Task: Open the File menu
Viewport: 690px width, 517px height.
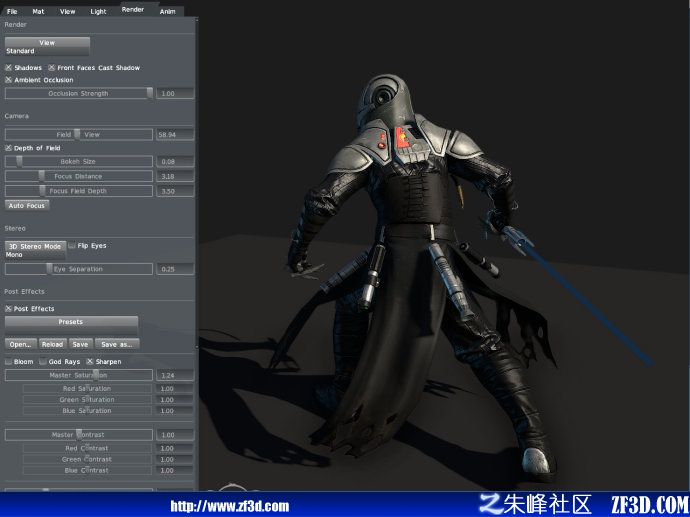Action: 12,11
